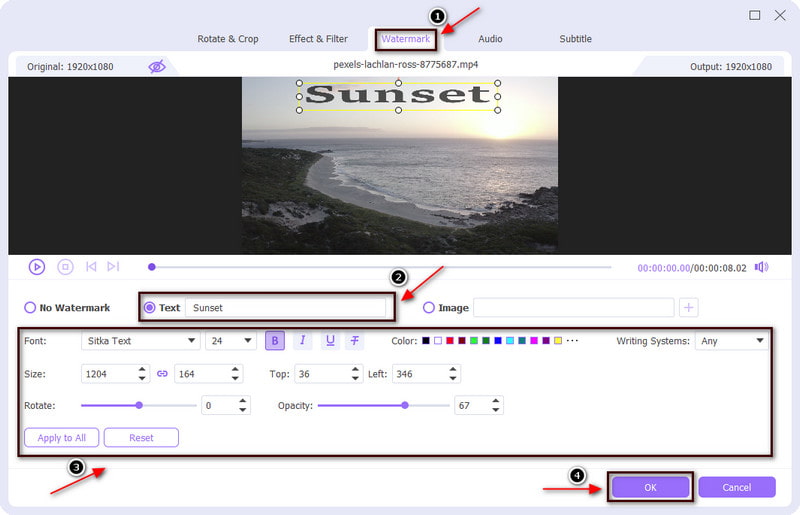This screenshot has width=800, height=515.
Task: Increase the Rotate value
Action: tap(243, 401)
